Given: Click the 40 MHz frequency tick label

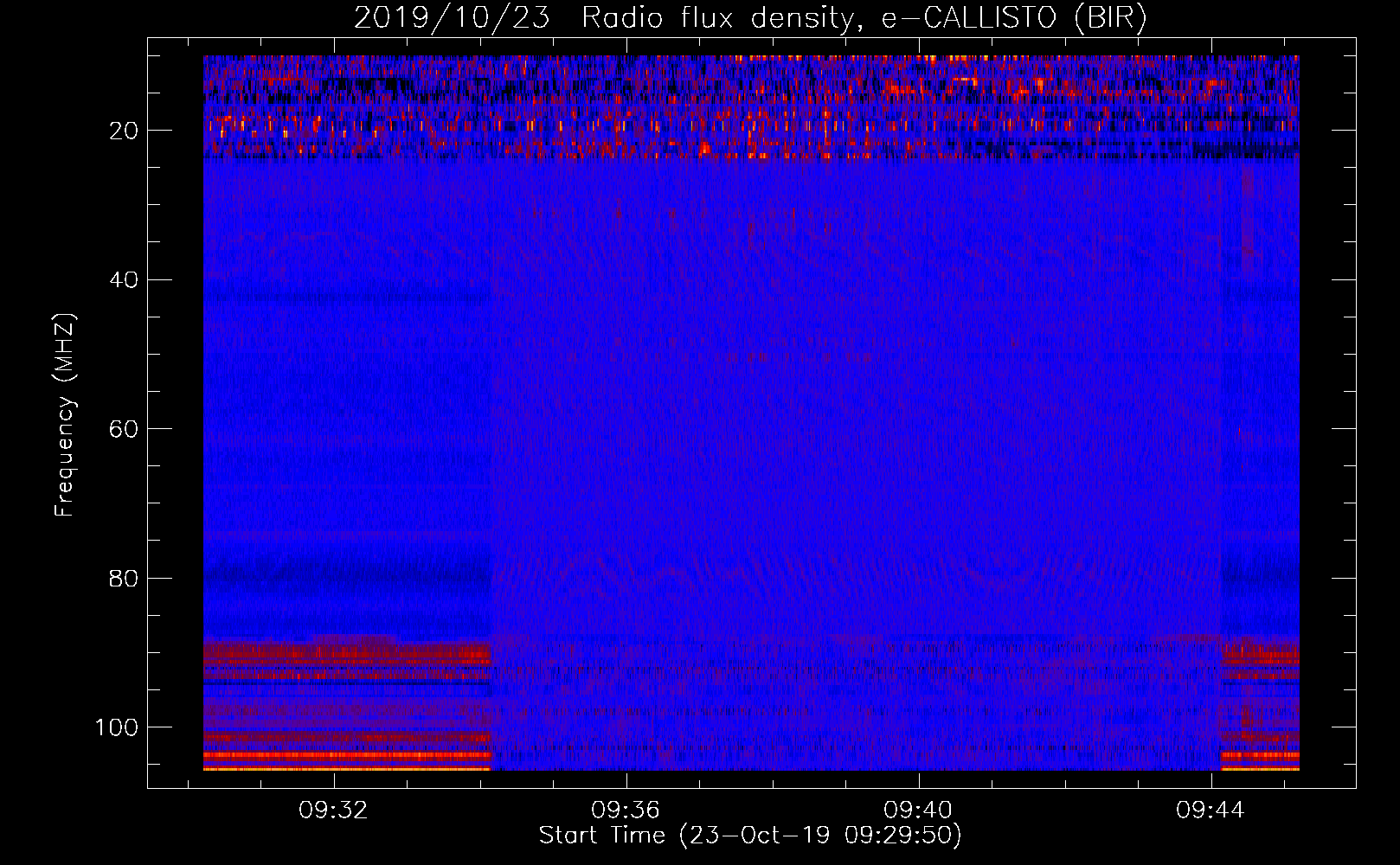Looking at the screenshot, I should pyautogui.click(x=124, y=280).
